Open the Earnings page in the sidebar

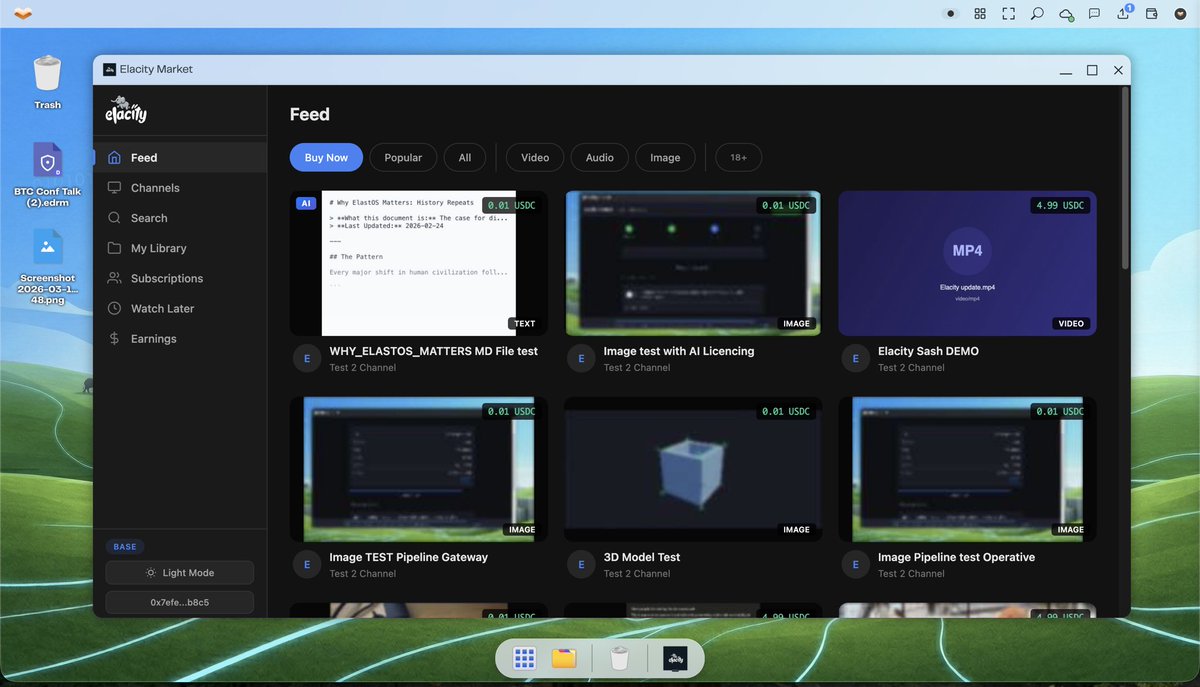point(181,339)
